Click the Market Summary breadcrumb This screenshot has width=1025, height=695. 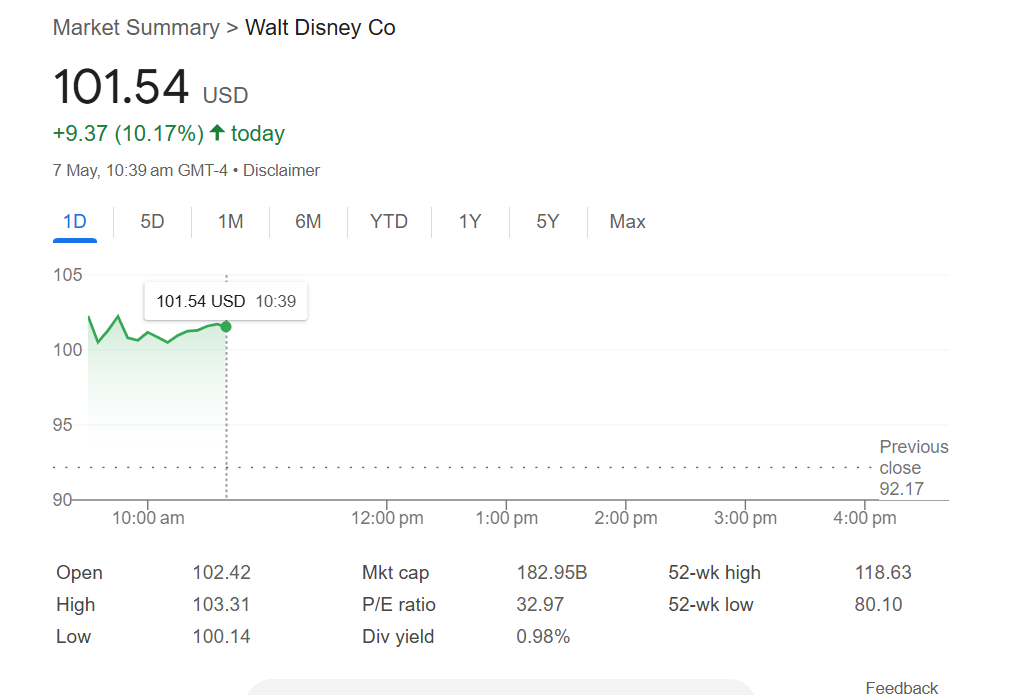(x=136, y=27)
